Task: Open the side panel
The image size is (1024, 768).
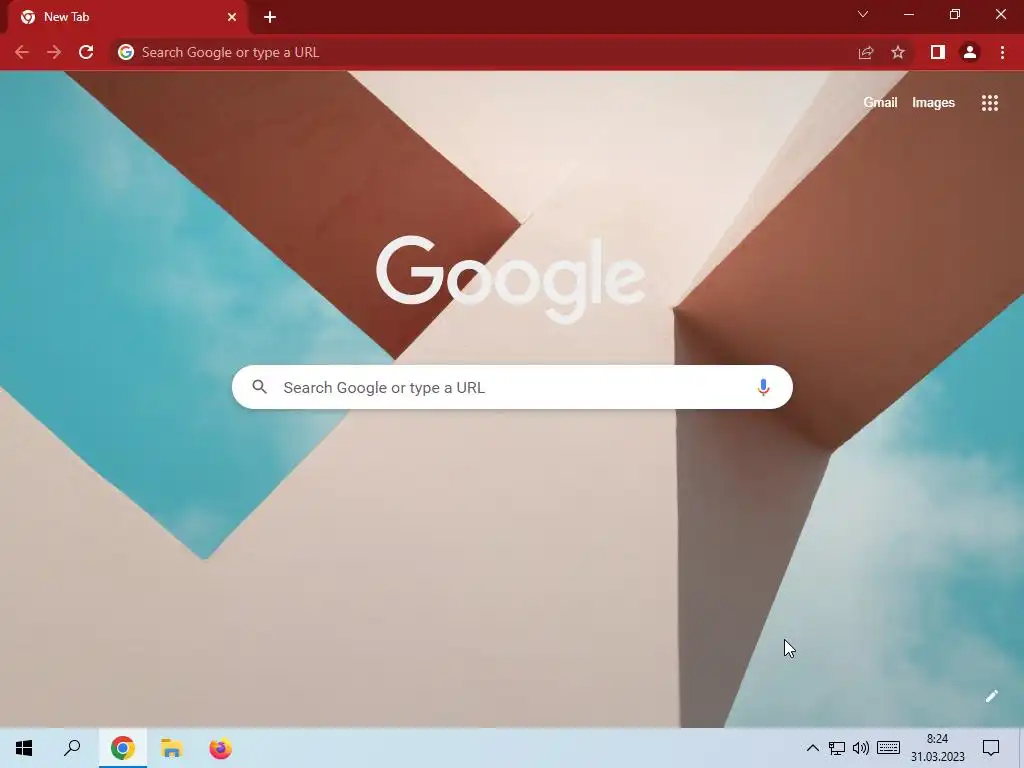Action: [938, 52]
